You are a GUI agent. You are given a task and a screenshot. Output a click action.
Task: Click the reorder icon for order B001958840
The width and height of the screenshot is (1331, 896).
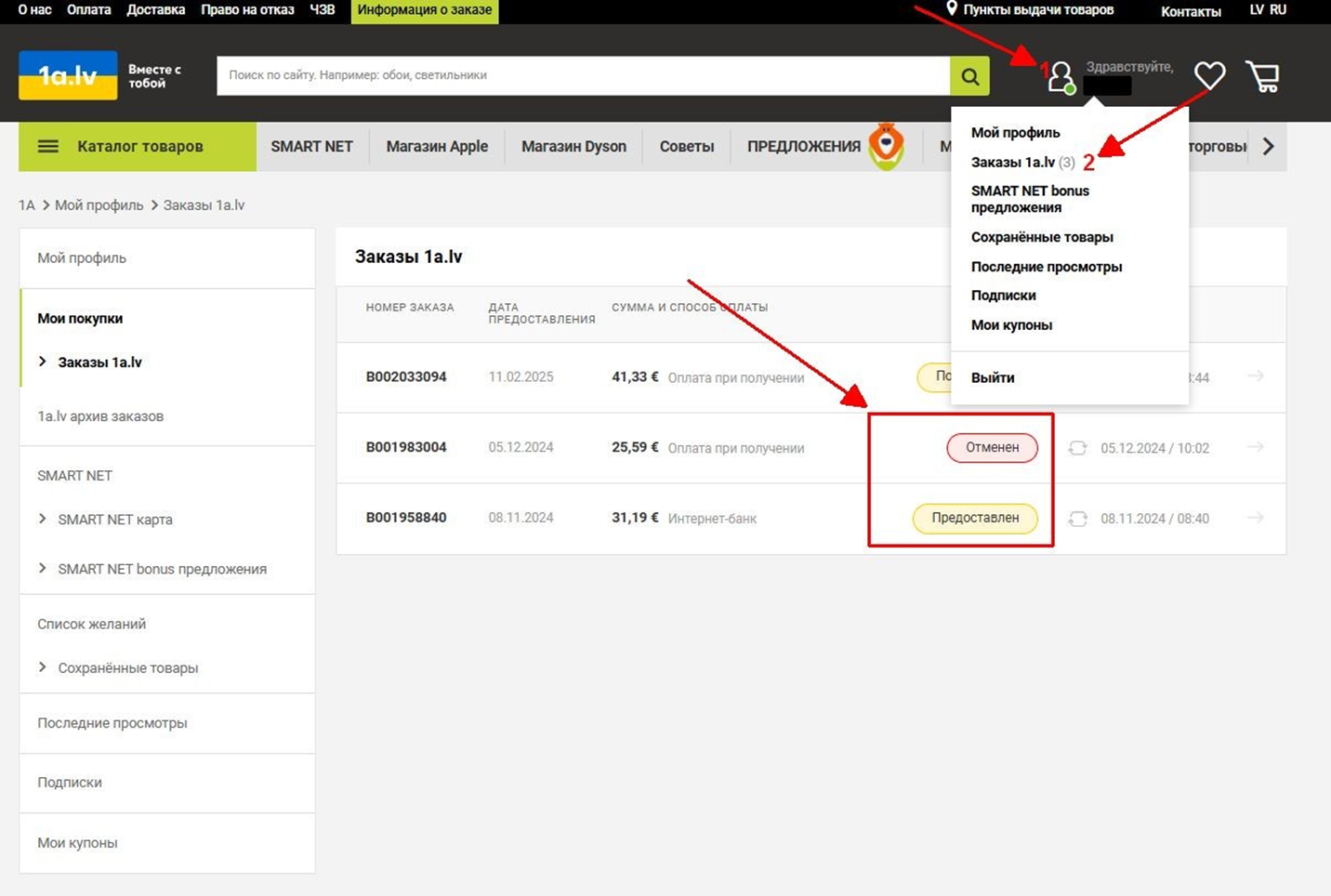[1077, 519]
